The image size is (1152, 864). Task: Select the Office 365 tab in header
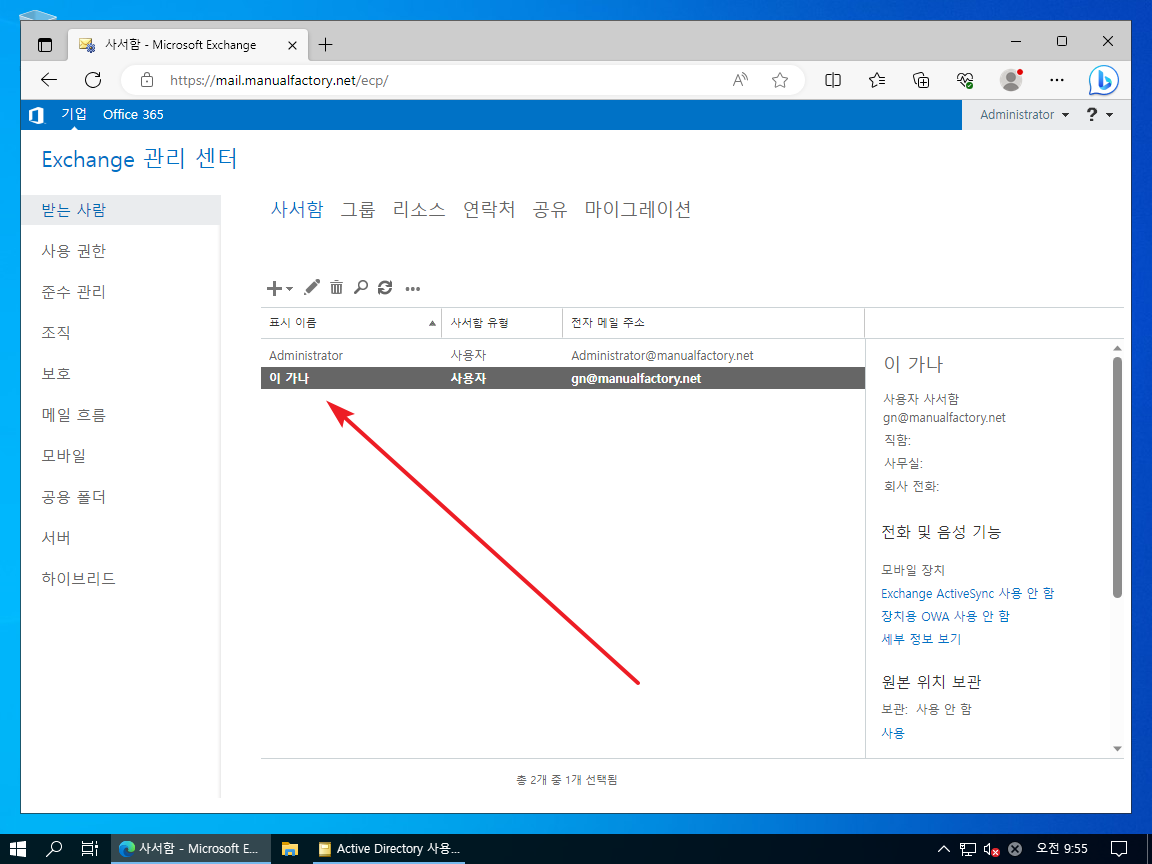pyautogui.click(x=133, y=115)
